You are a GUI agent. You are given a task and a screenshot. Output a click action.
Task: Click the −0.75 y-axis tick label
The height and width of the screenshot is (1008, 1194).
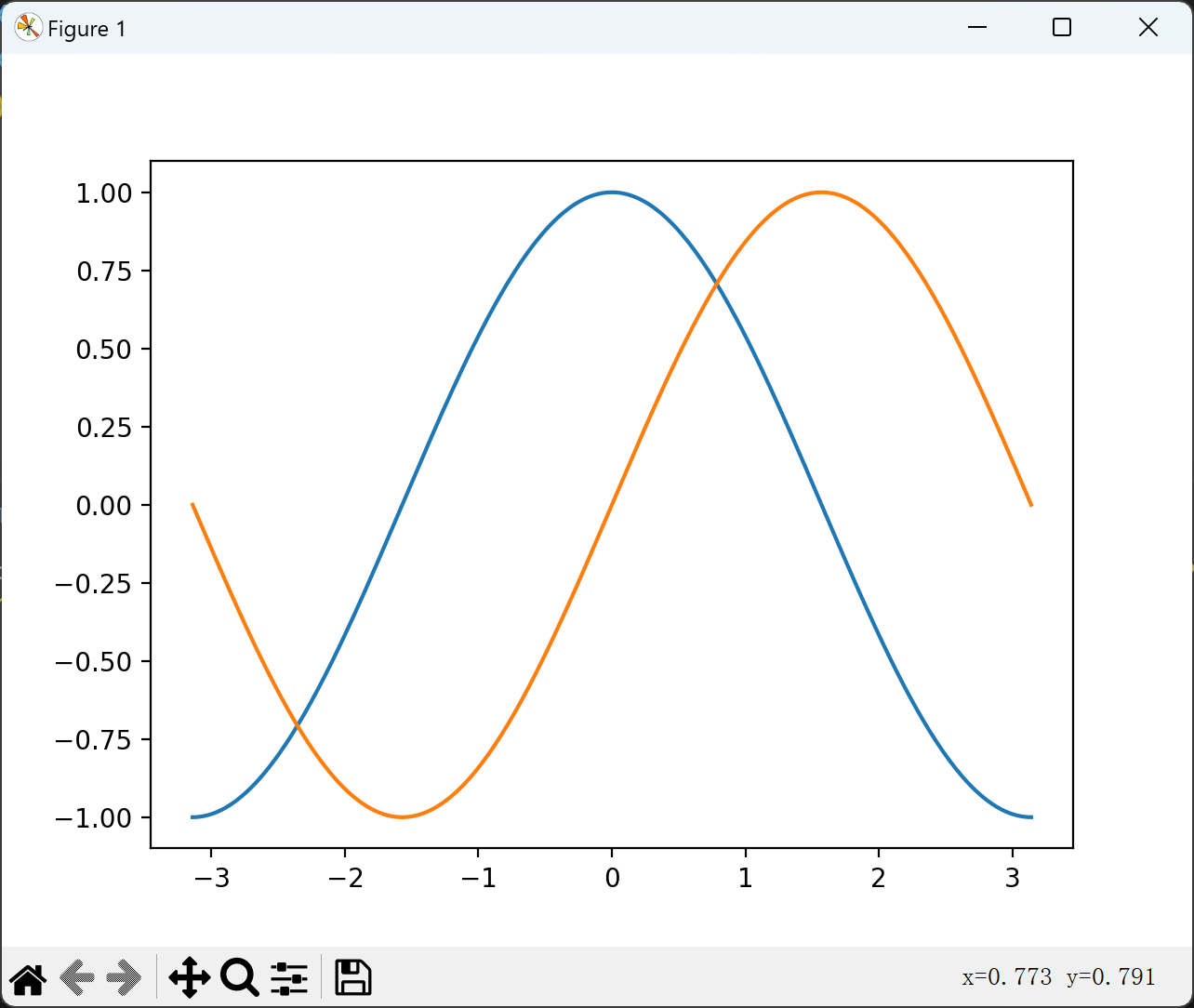click(93, 740)
